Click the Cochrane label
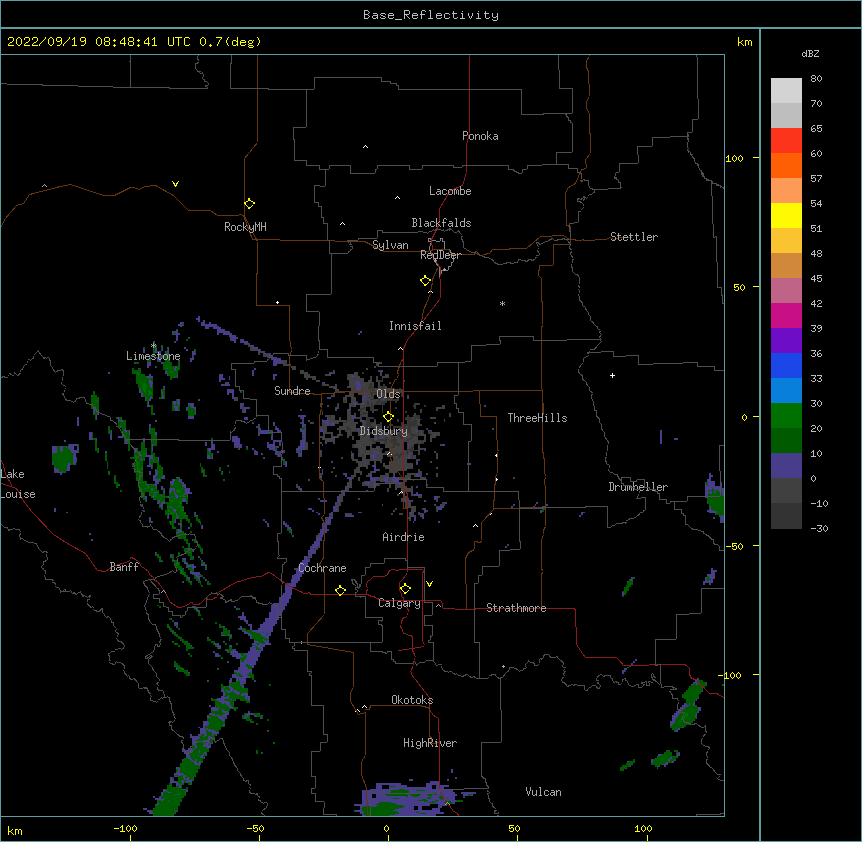Screen dimensions: 862x842 click(322, 568)
